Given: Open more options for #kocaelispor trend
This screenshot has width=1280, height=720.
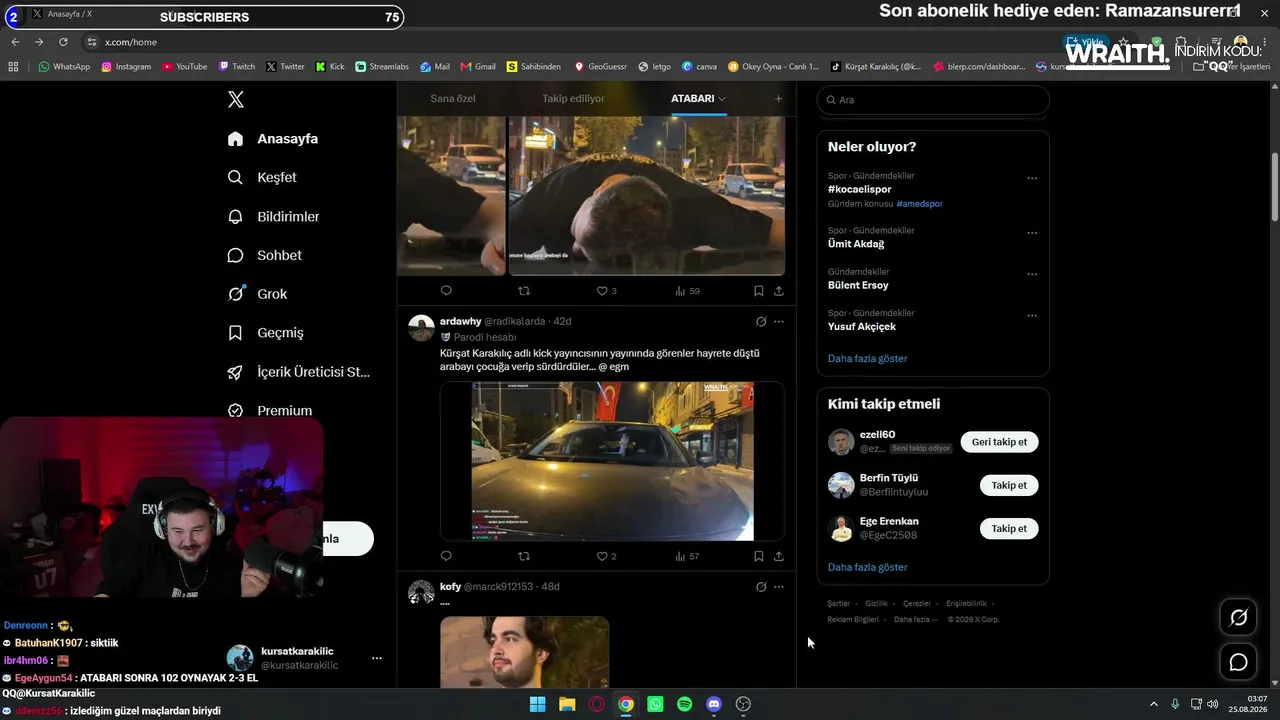Looking at the screenshot, I should (x=1032, y=178).
